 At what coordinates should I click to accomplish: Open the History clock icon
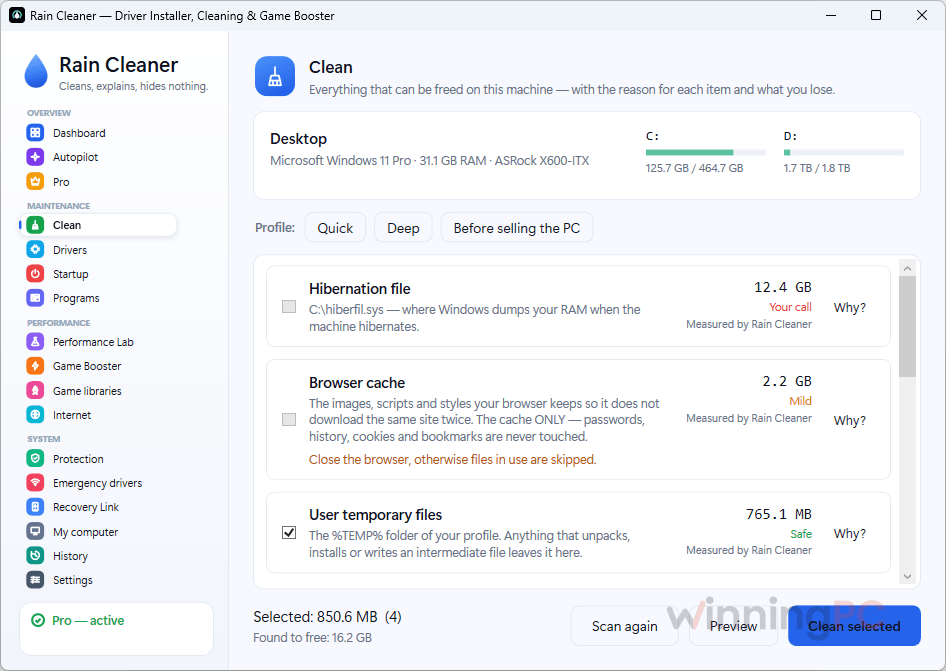pos(35,556)
